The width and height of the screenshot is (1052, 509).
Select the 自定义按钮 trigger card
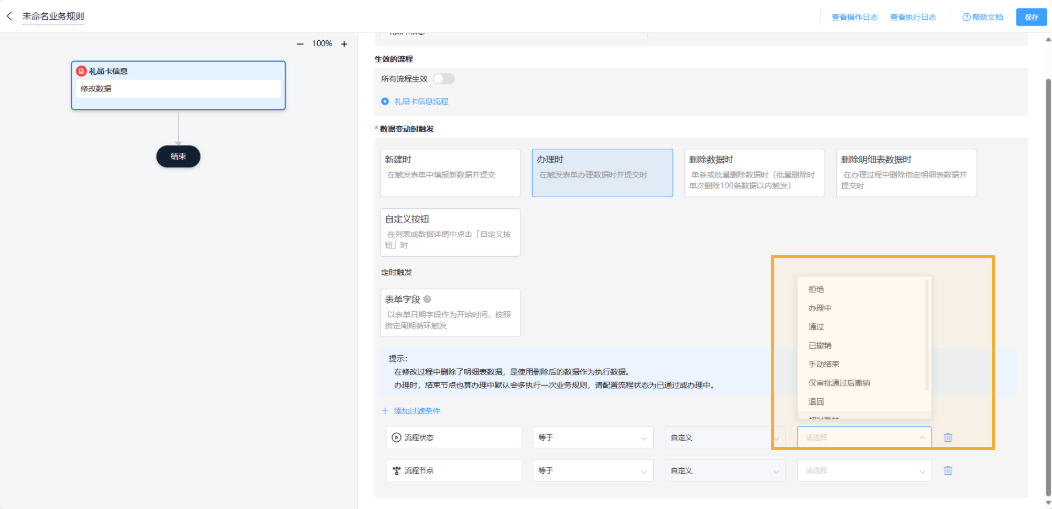pos(450,232)
